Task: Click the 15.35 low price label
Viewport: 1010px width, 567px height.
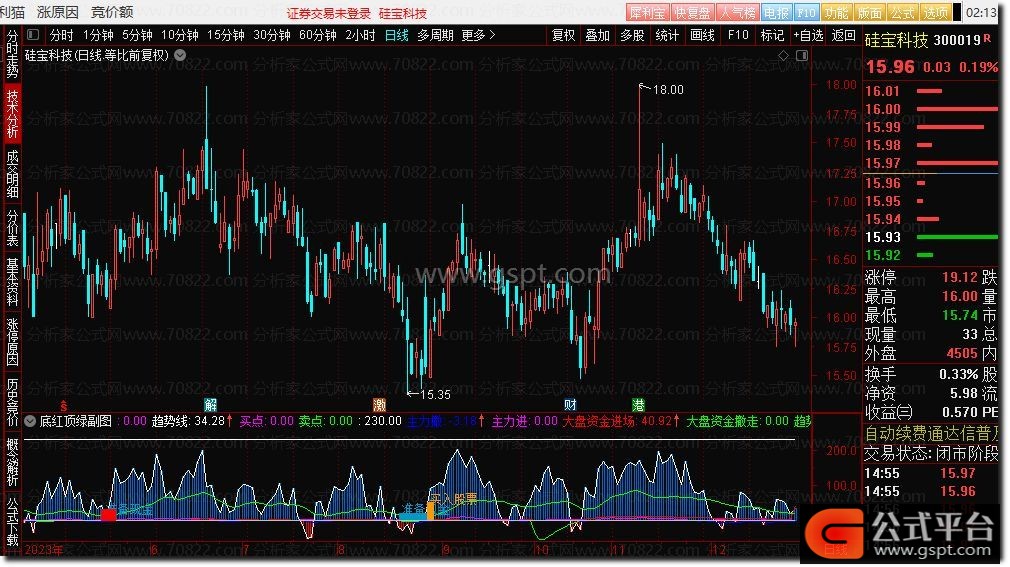Action: (x=435, y=394)
